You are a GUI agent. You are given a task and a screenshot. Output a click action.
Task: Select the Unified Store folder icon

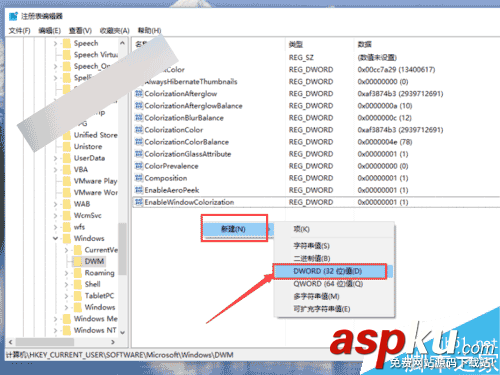(67, 135)
